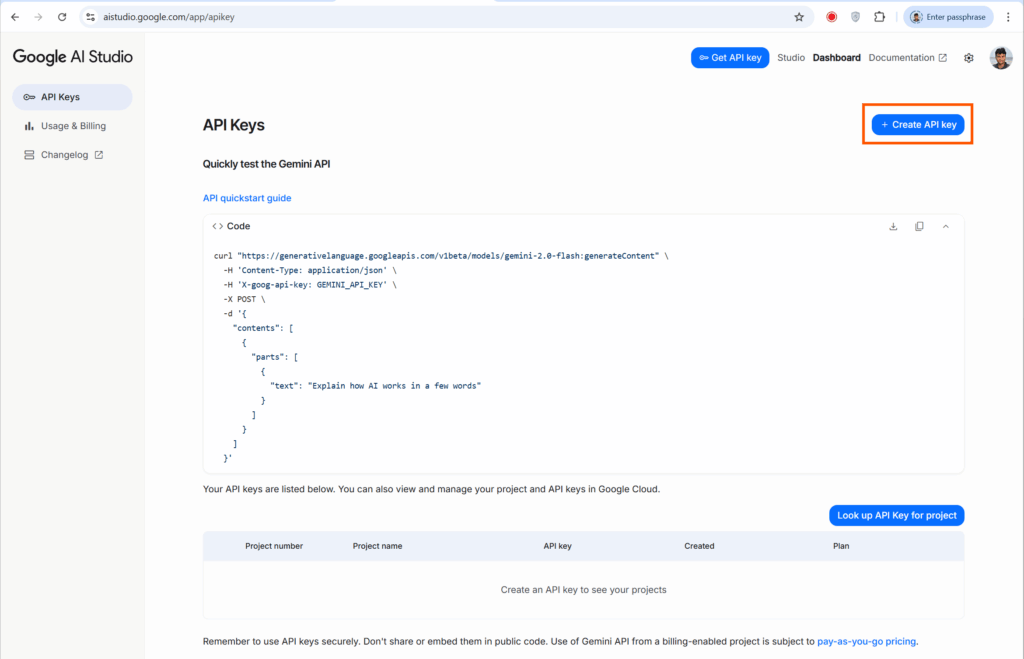Viewport: 1024px width, 659px height.
Task: Click the Google AI Studio logo
Action: 72,57
